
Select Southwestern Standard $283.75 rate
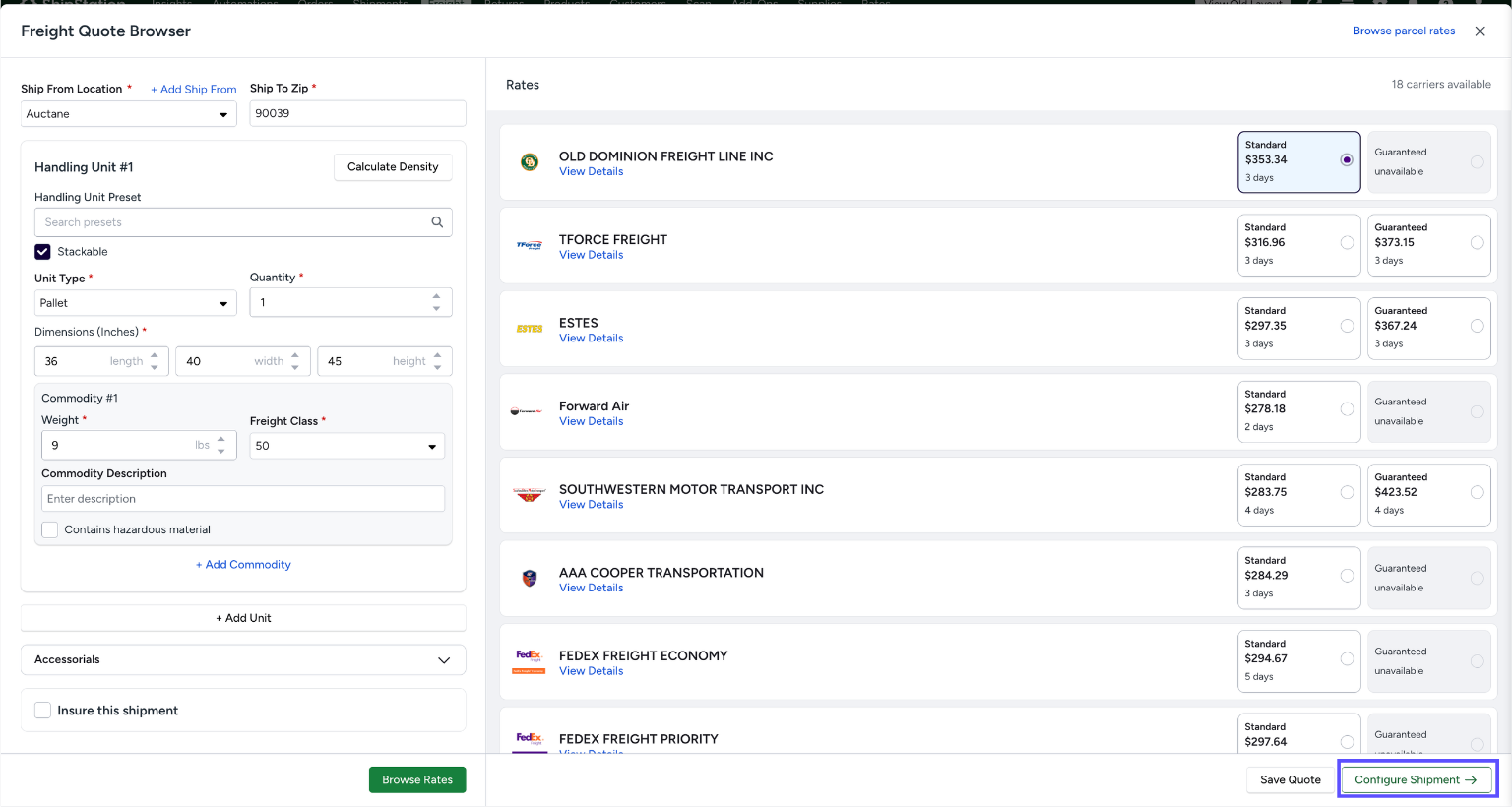[1299, 495]
